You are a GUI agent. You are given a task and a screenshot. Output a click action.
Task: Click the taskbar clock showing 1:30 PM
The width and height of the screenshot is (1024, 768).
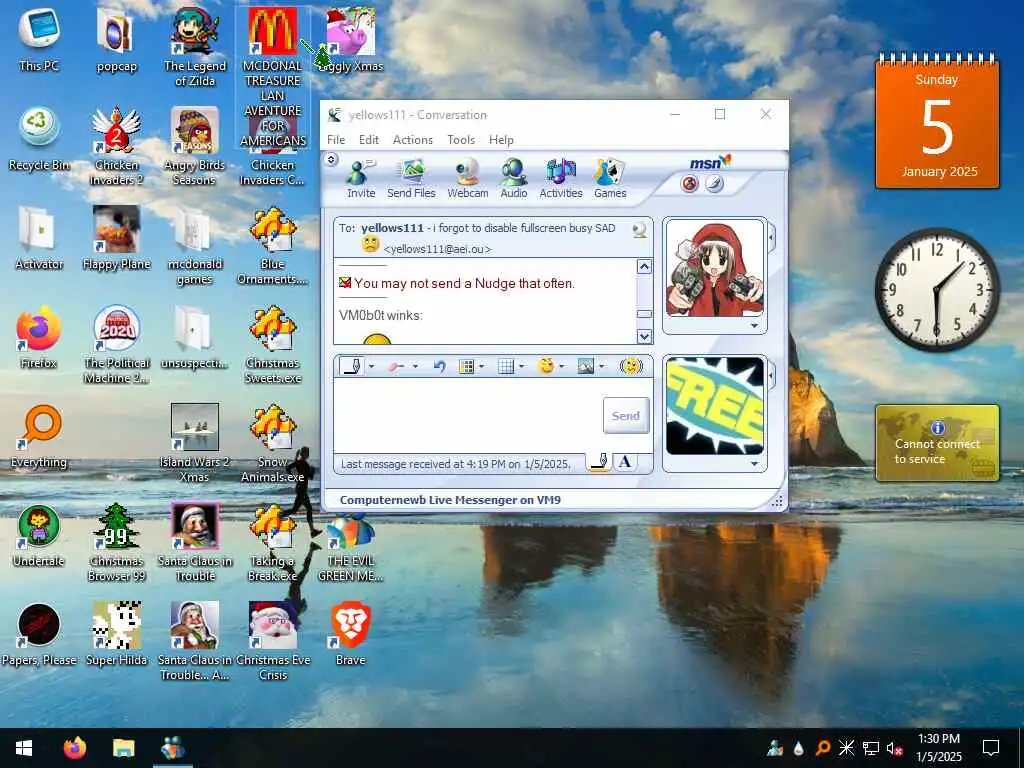click(938, 748)
